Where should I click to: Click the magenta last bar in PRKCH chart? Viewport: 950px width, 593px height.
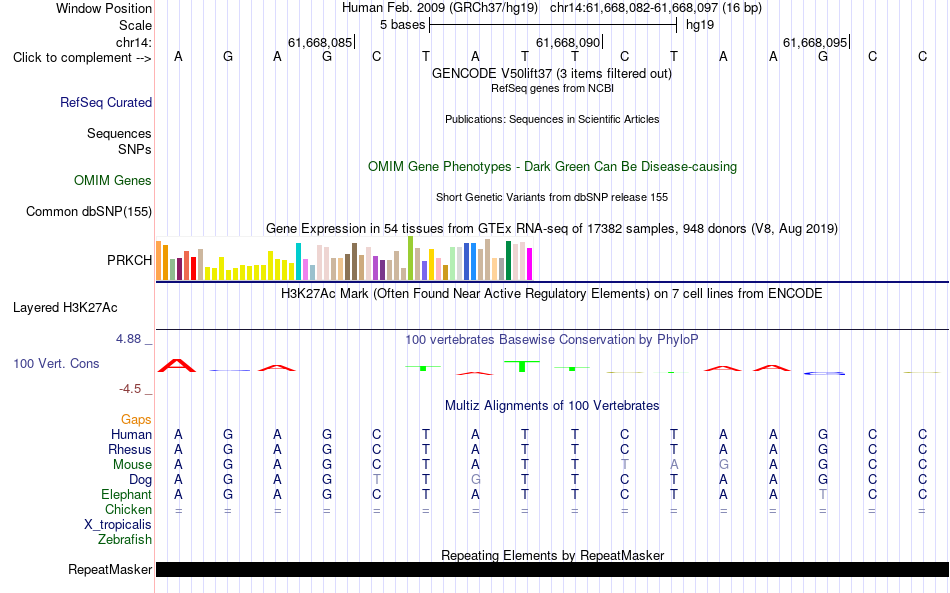pyautogui.click(x=530, y=264)
